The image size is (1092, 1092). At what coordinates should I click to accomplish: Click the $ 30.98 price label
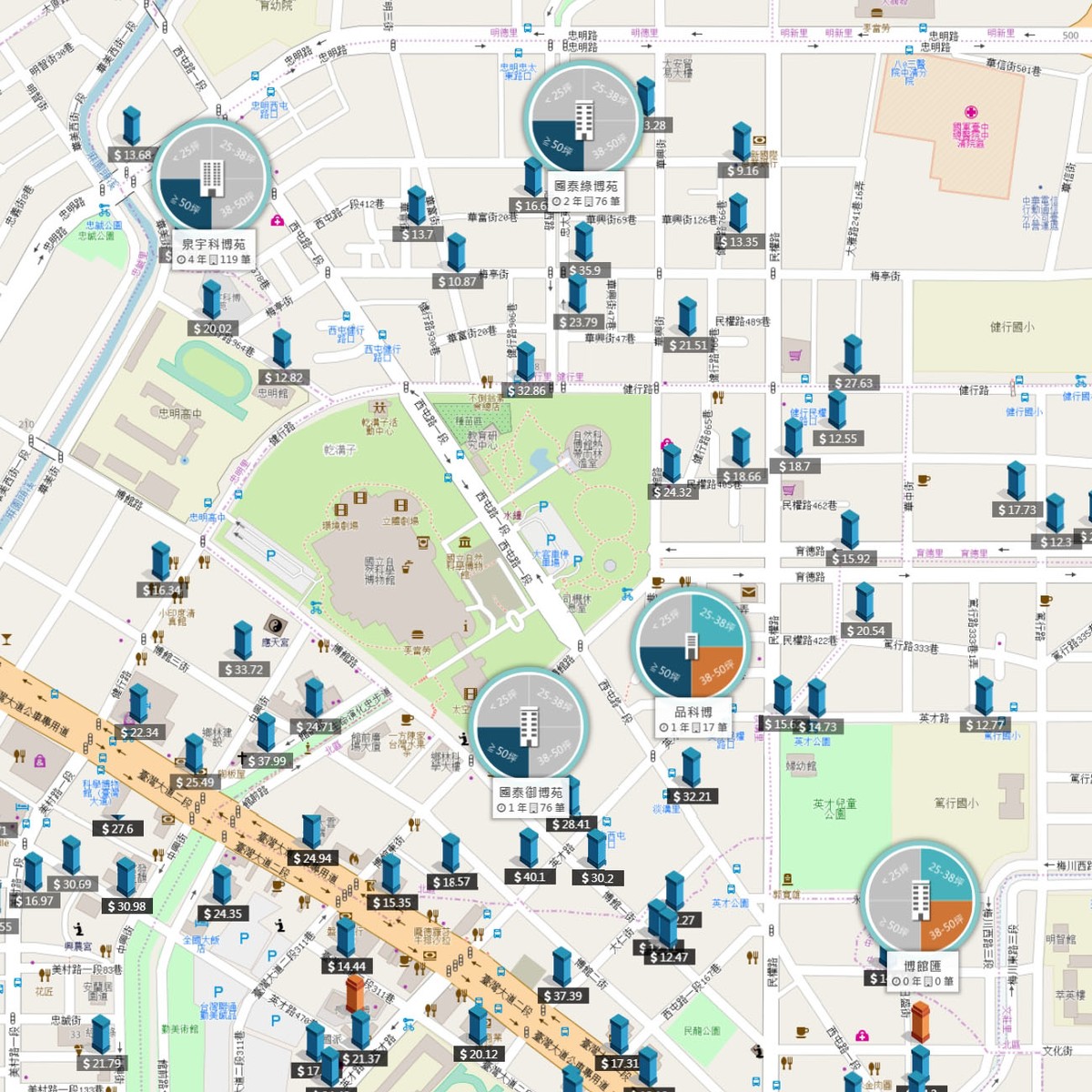coord(126,906)
